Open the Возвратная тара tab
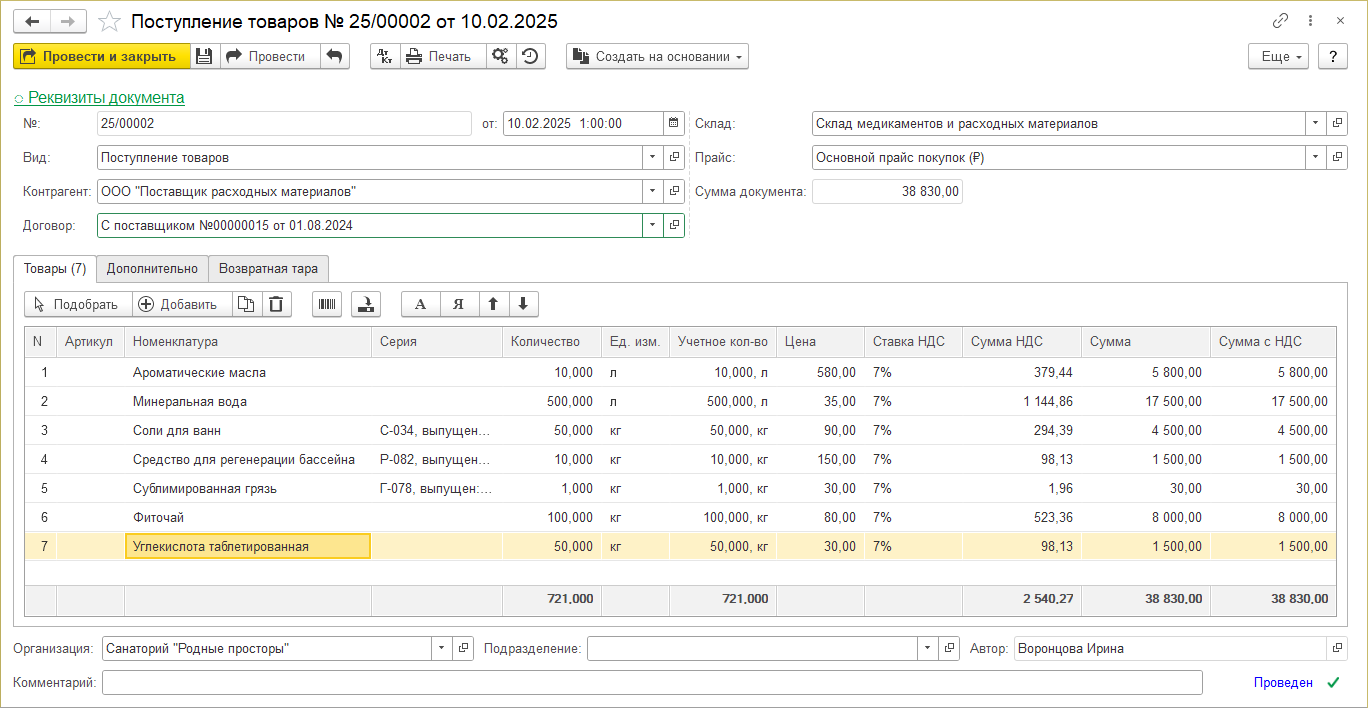 268,269
